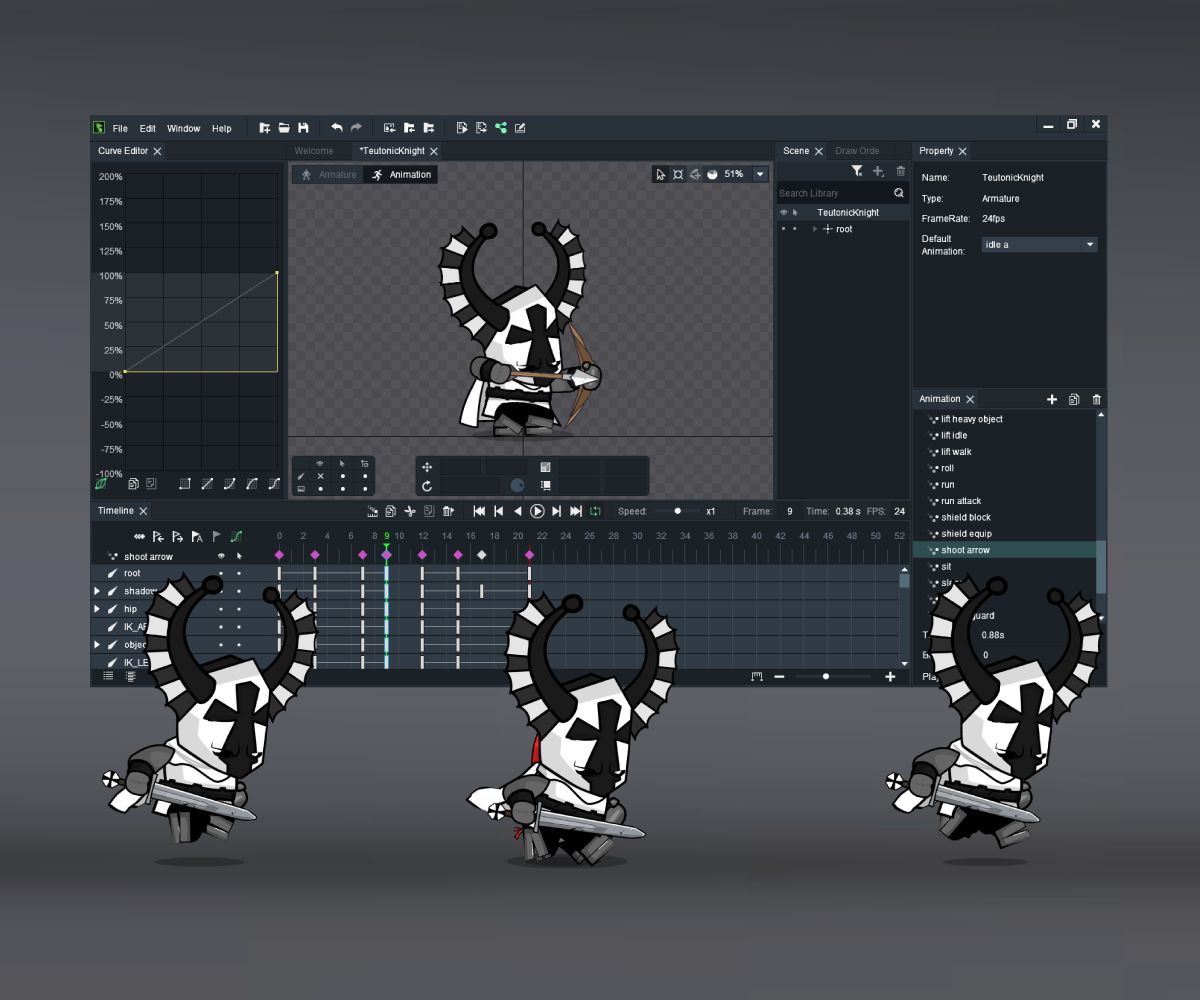The image size is (1200, 1000).
Task: Open the viewport zoom 51% dropdown arrow
Action: (760, 174)
